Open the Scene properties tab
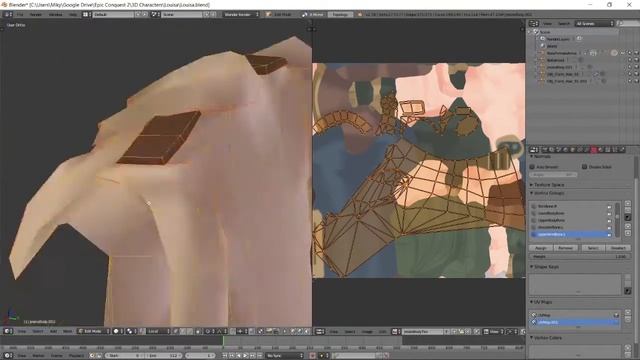Image resolution: width=640 pixels, height=360 pixels. click(x=558, y=150)
